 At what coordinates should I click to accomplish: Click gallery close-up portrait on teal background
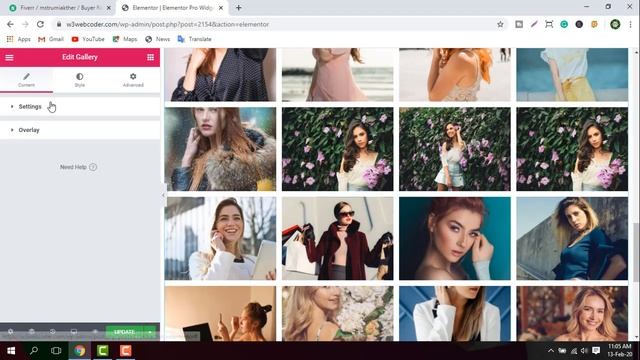(455, 238)
